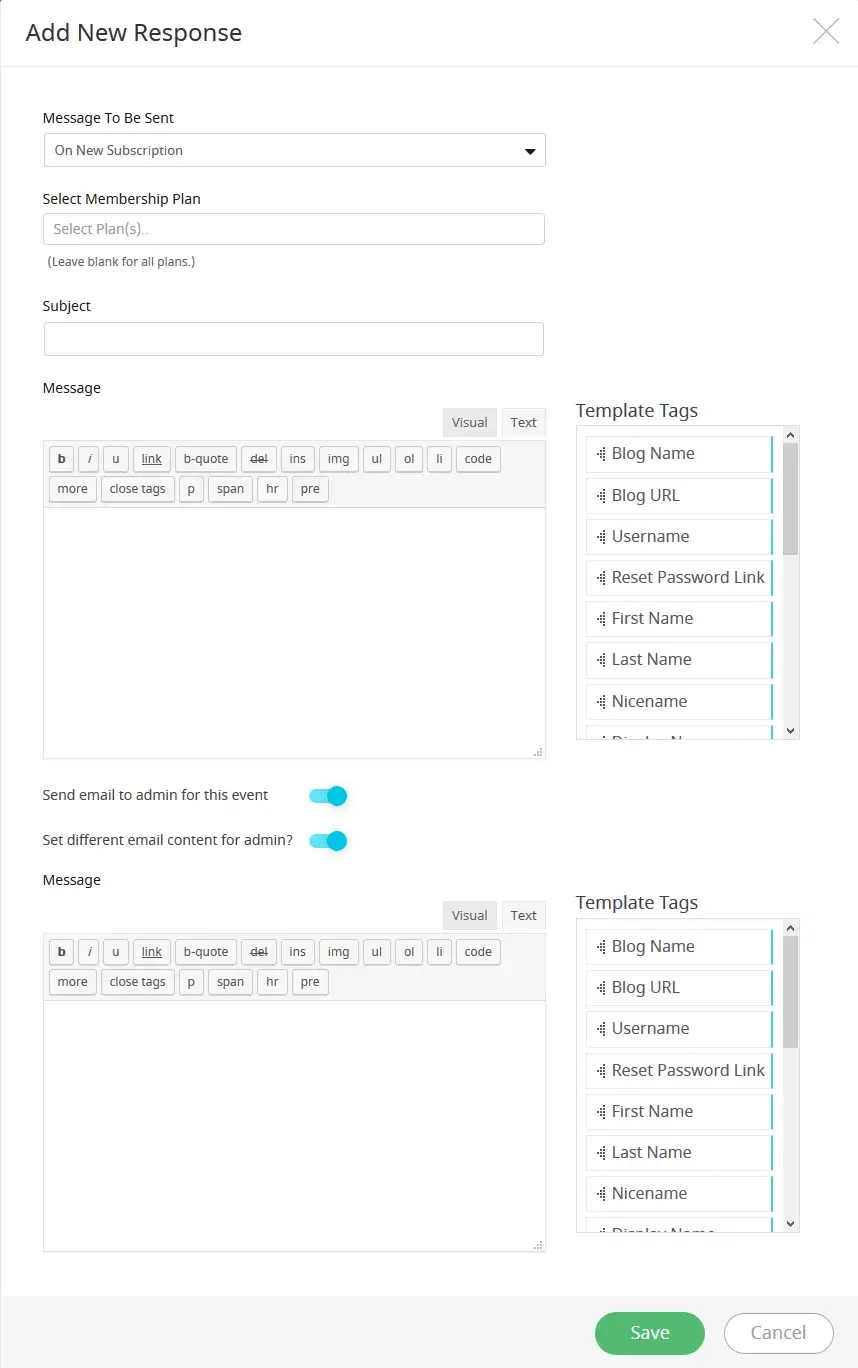Click the bold button in first message editor

tap(62, 459)
